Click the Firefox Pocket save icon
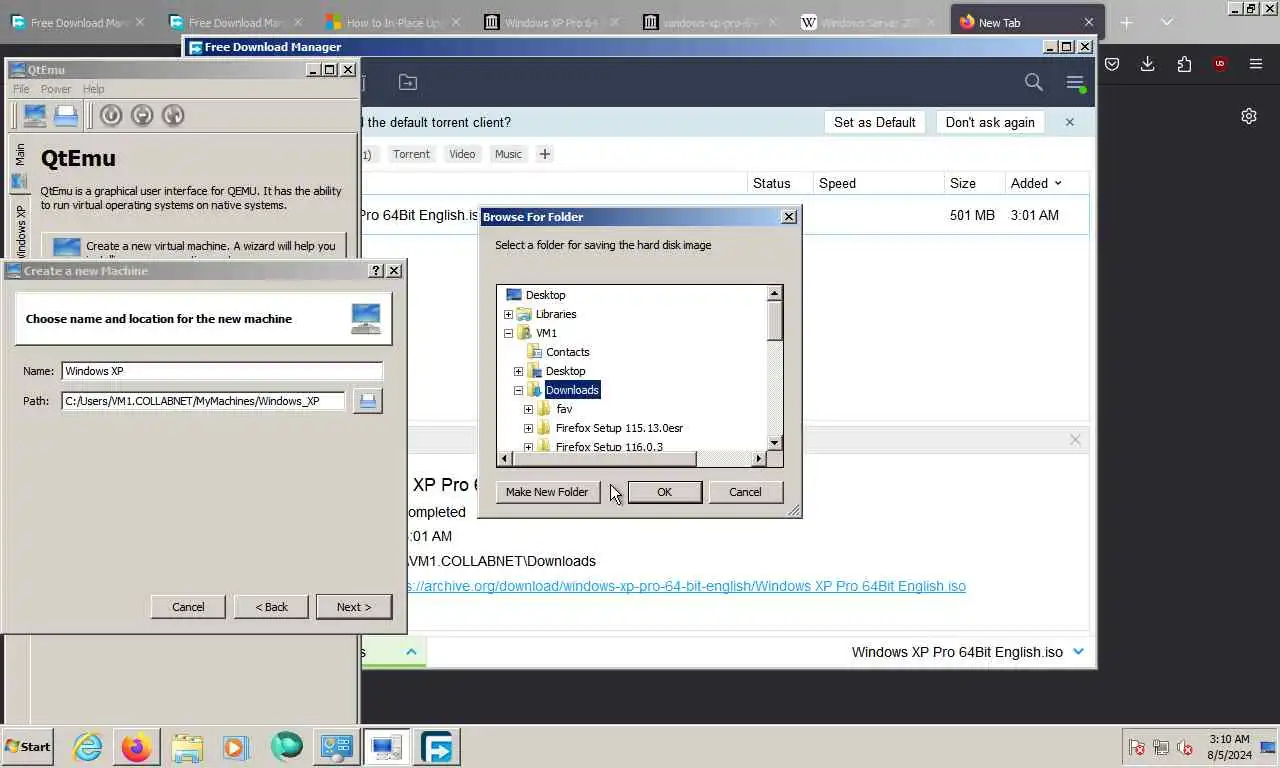 [x=1112, y=64]
